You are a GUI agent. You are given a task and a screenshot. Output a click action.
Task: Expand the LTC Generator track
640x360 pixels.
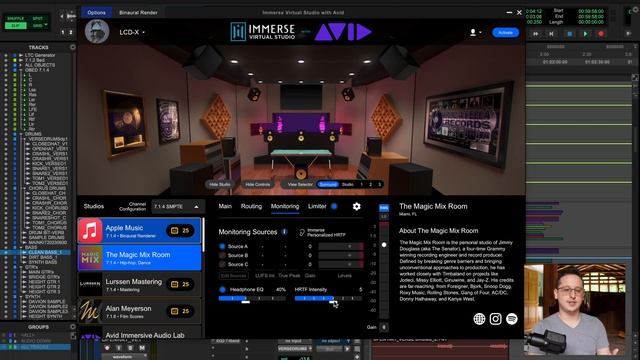pos(21,55)
